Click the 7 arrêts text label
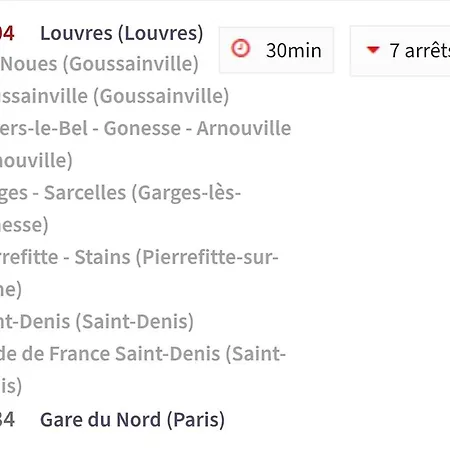450x450 pixels. coord(420,51)
